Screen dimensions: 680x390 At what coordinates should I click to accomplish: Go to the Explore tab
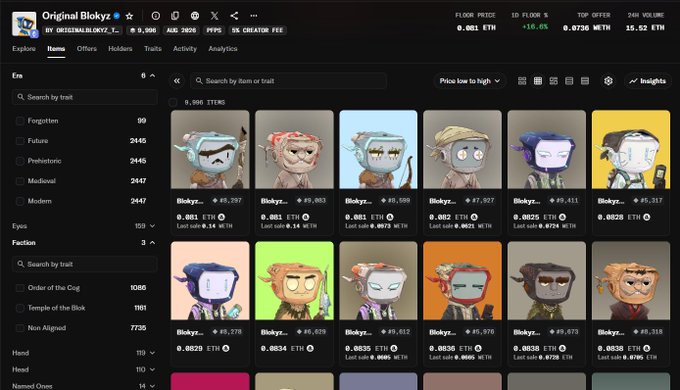pyautogui.click(x=24, y=49)
